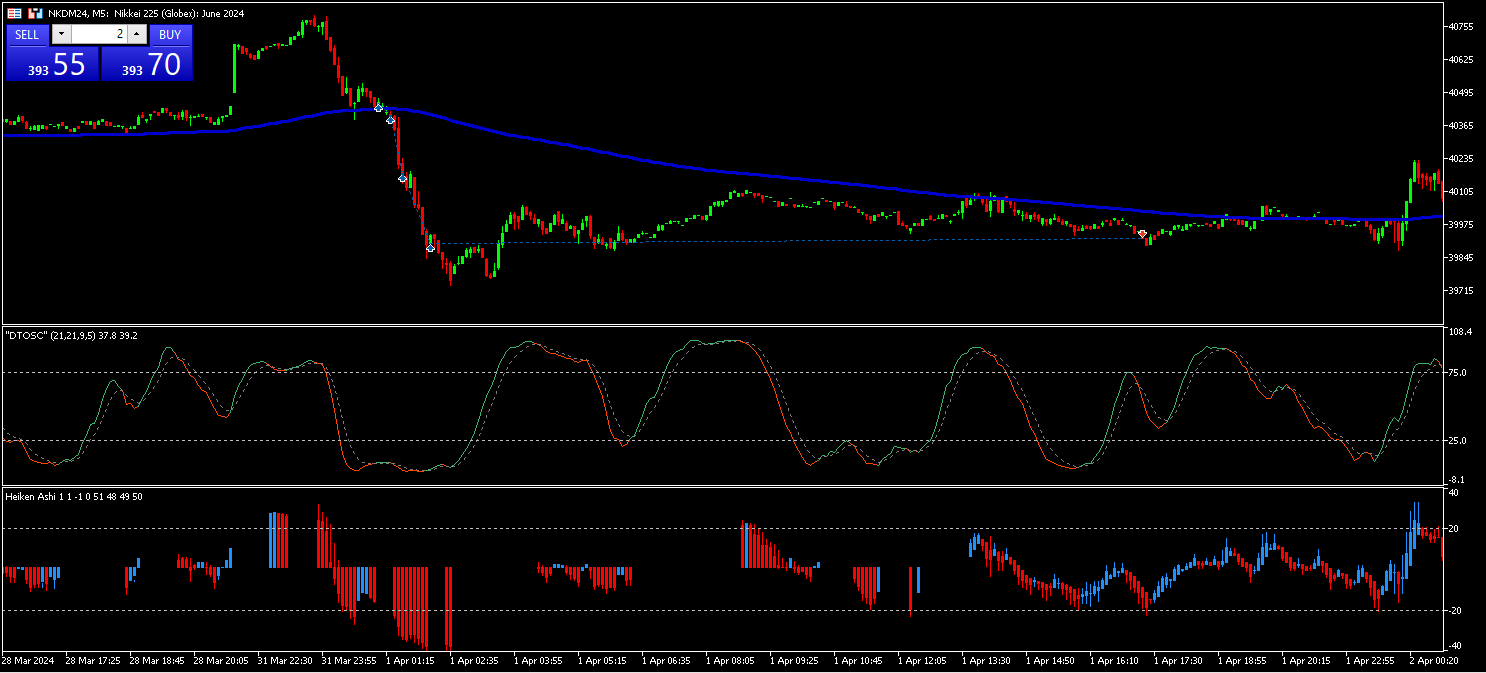Click the 40495 price axis label
This screenshot has width=1486, height=673.
coord(1461,92)
